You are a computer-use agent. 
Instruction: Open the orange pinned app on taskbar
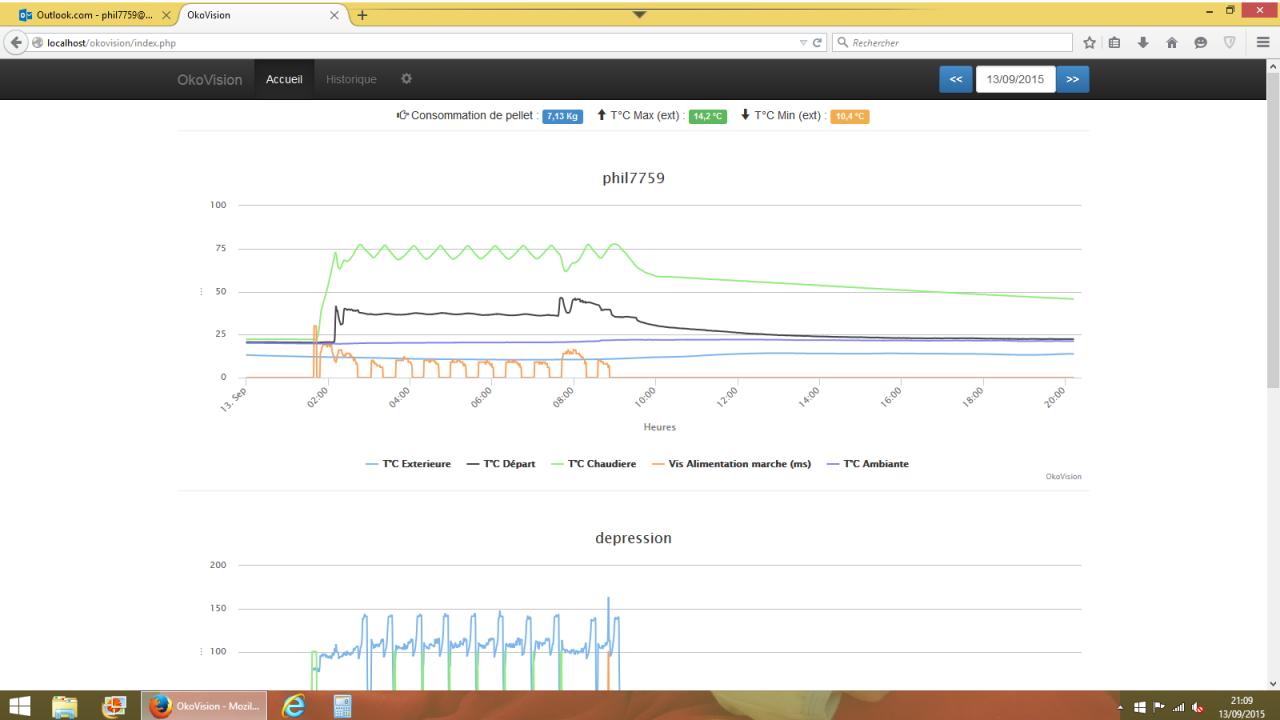click(115, 706)
